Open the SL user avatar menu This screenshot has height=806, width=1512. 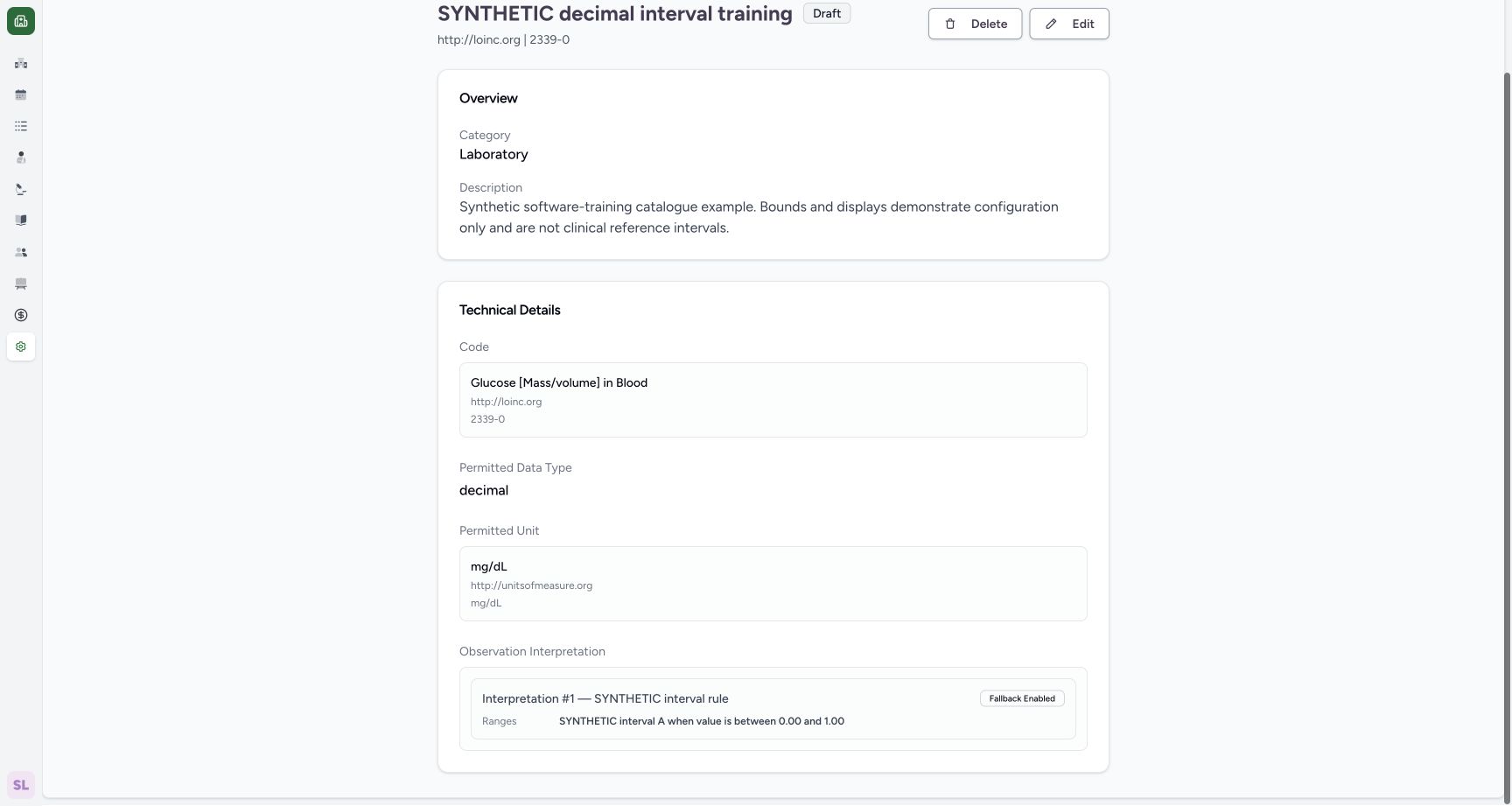coord(21,785)
